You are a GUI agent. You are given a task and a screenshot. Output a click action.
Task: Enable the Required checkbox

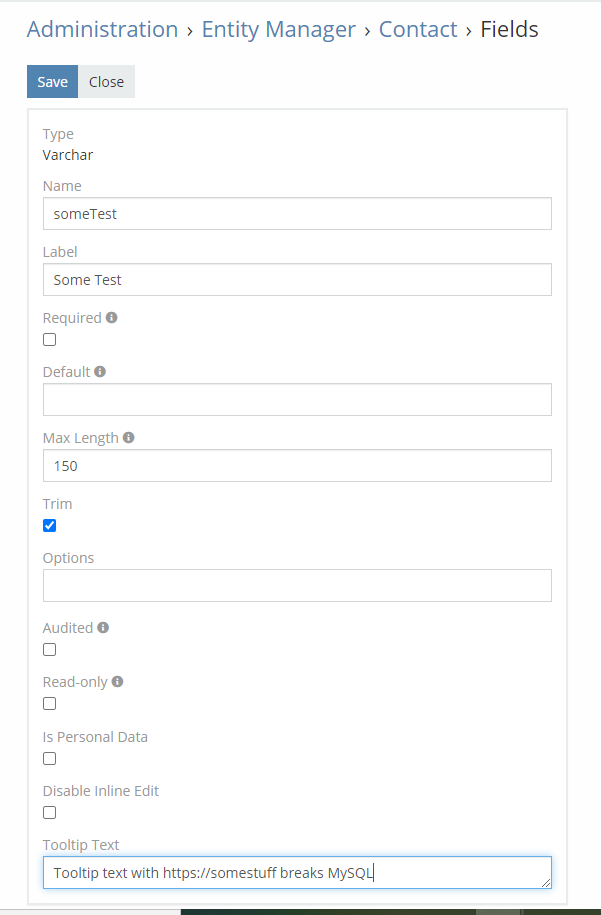pos(50,340)
